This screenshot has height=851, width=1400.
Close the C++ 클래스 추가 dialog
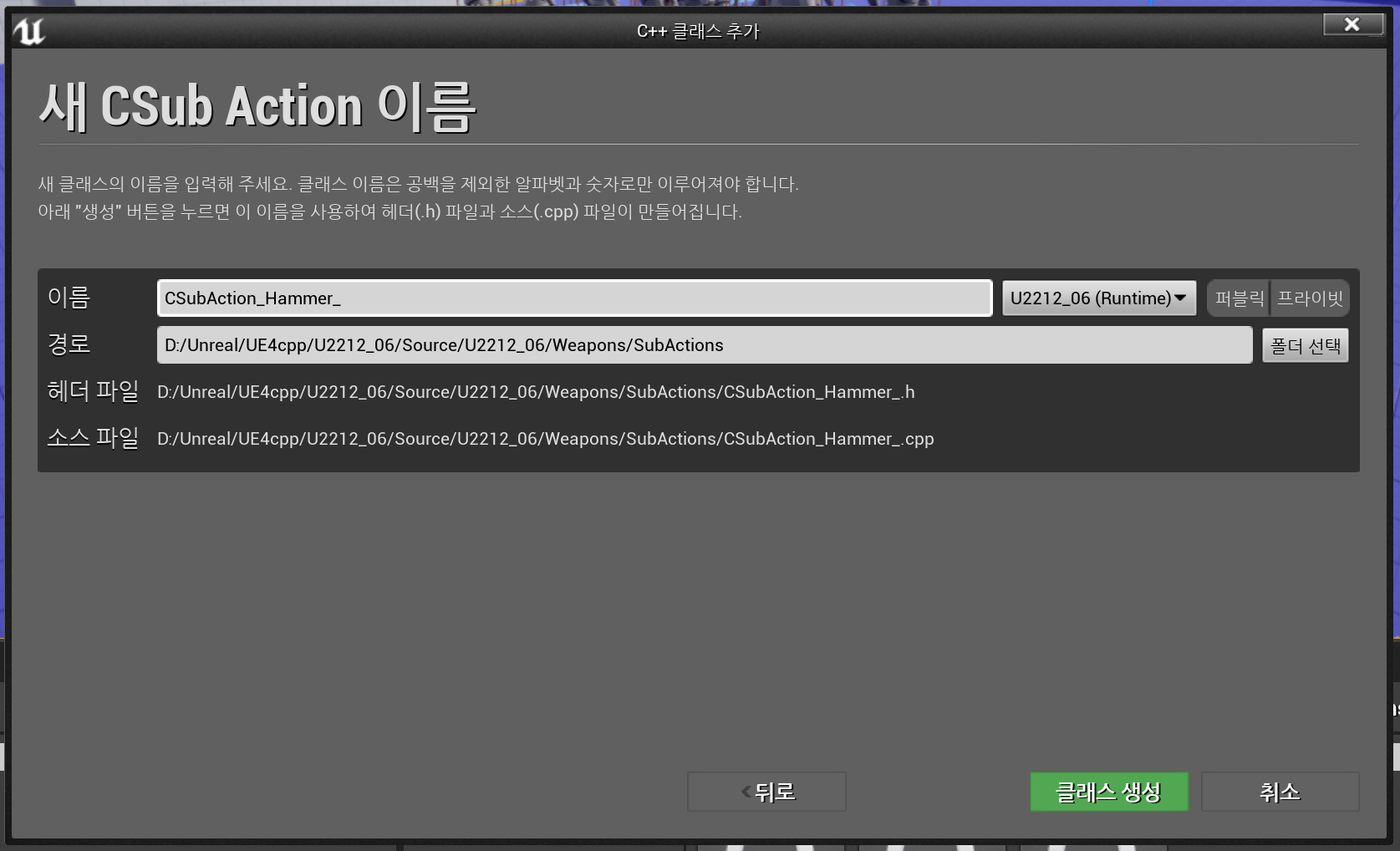pyautogui.click(x=1352, y=24)
